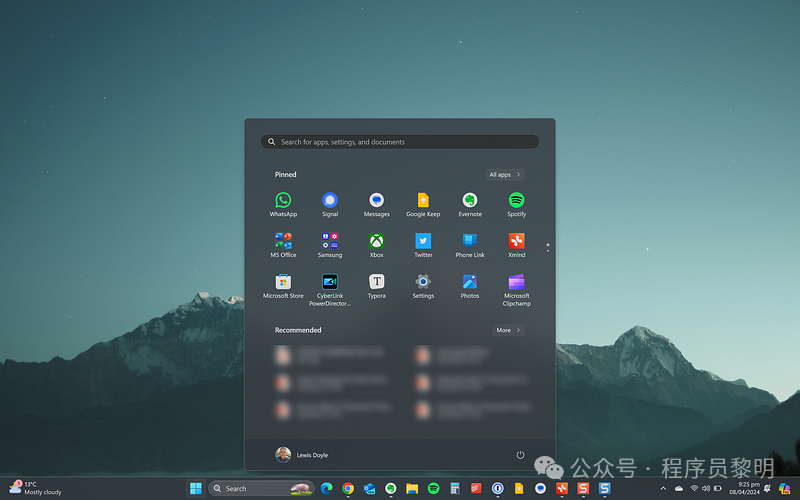The width and height of the screenshot is (800, 500).
Task: Go to next pinned apps page dots
Action: [x=547, y=247]
